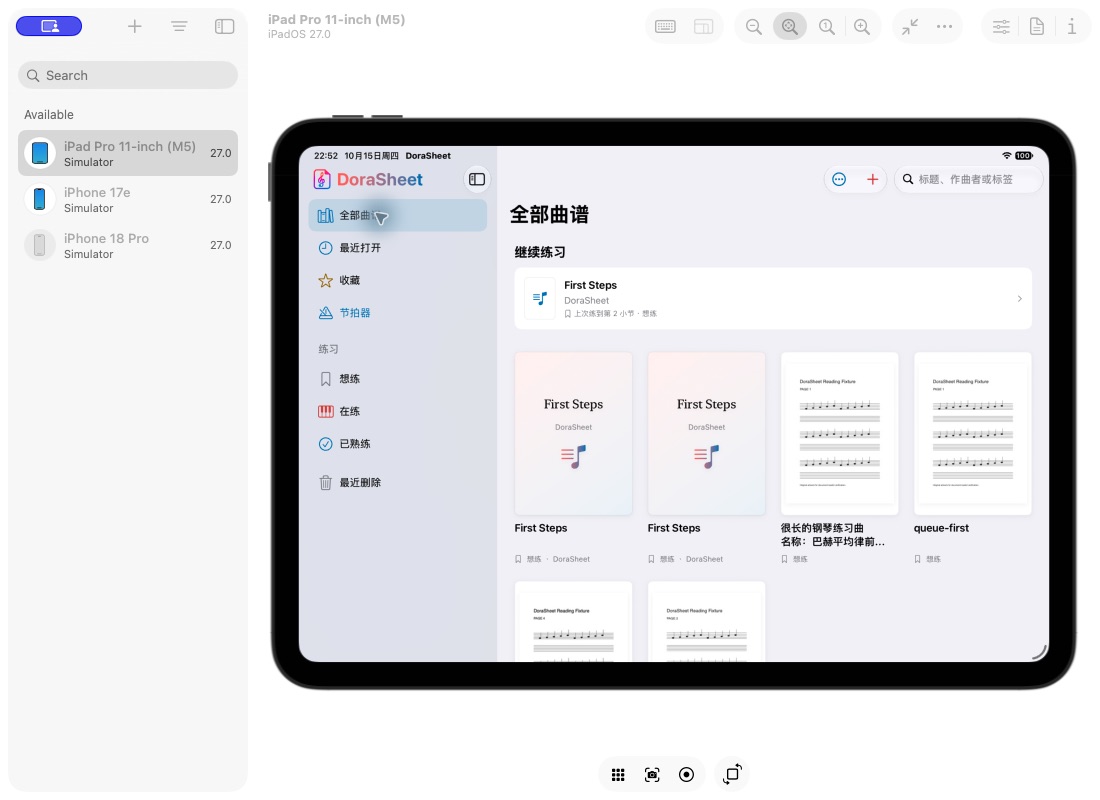
Task: Open the PAGE 3 reading fixture thumbnail
Action: [706, 622]
